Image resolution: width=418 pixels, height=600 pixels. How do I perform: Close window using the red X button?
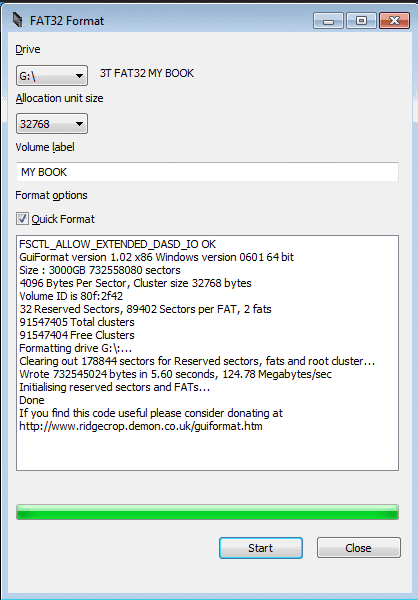coord(394,21)
